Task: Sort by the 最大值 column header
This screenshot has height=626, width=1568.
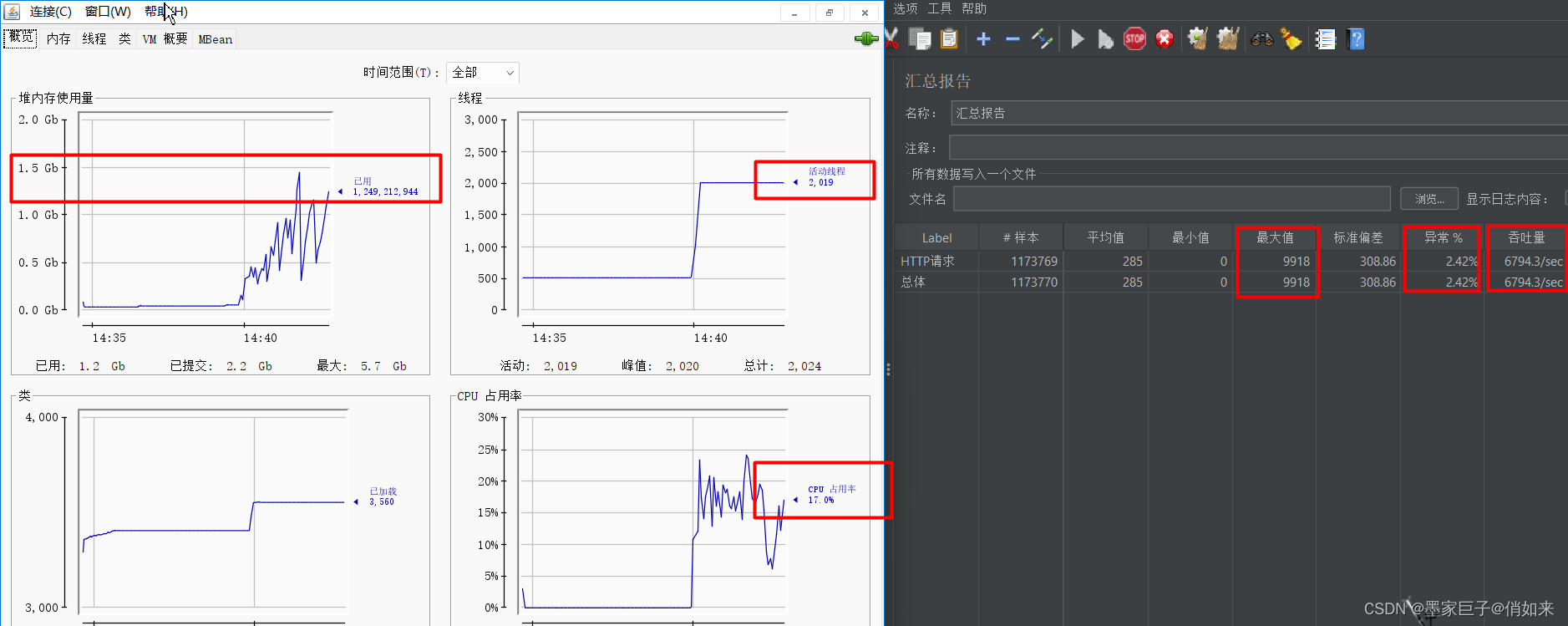Action: (x=1275, y=238)
